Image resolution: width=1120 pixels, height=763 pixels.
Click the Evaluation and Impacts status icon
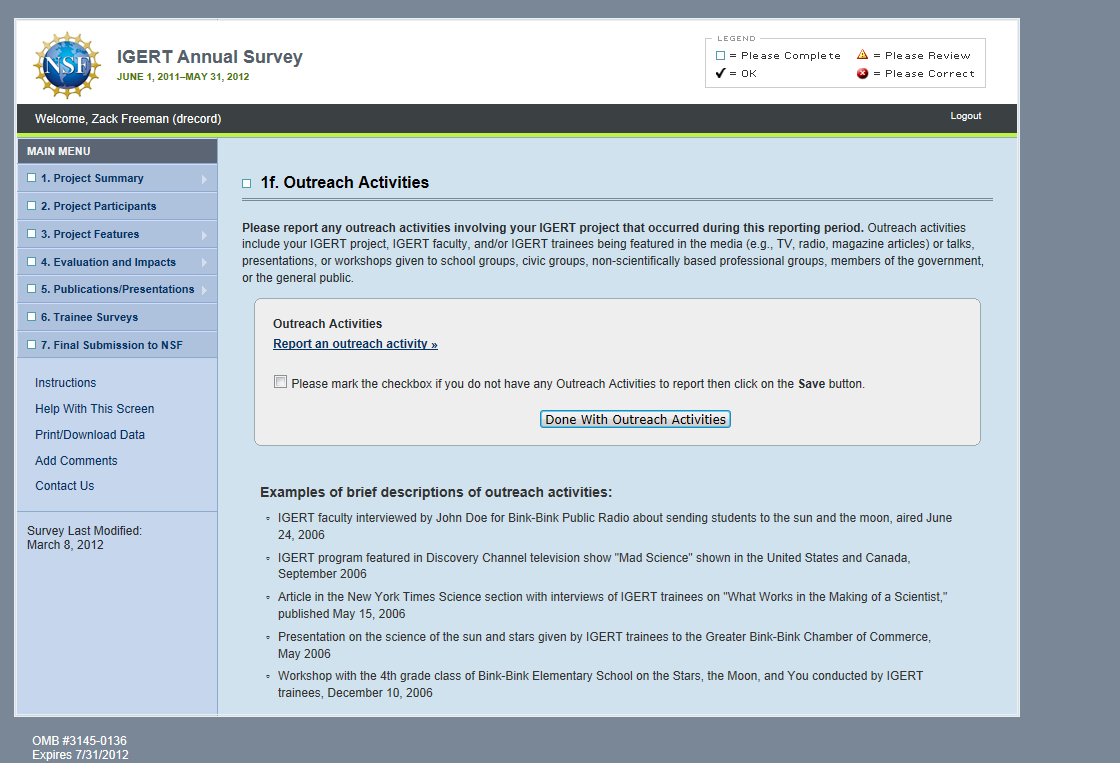pos(32,262)
